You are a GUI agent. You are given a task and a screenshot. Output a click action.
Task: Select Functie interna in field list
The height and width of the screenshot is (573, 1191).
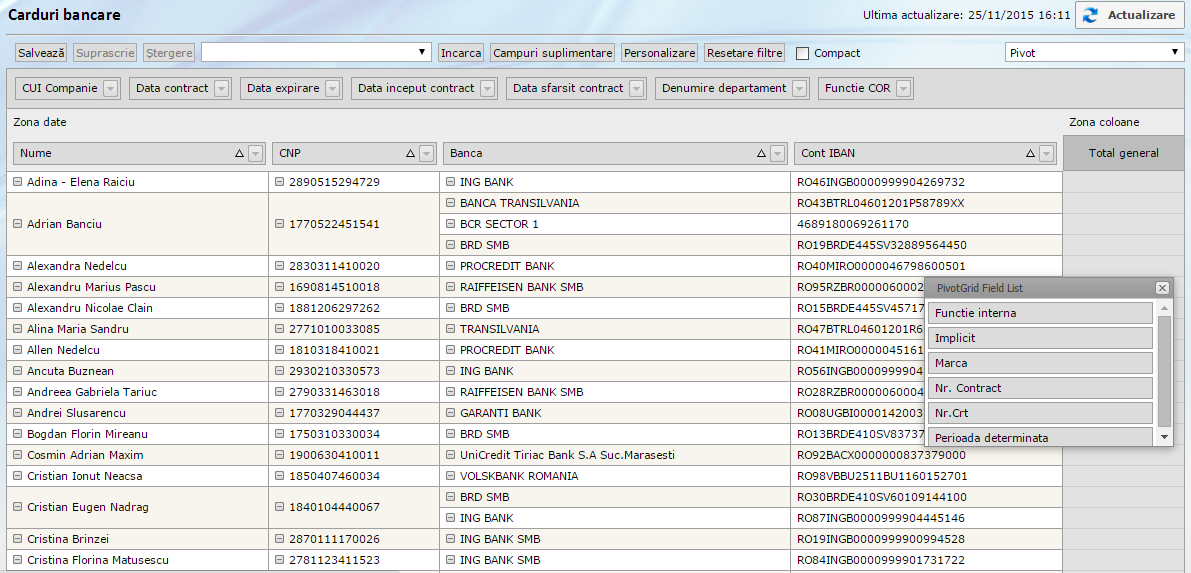coord(1040,313)
